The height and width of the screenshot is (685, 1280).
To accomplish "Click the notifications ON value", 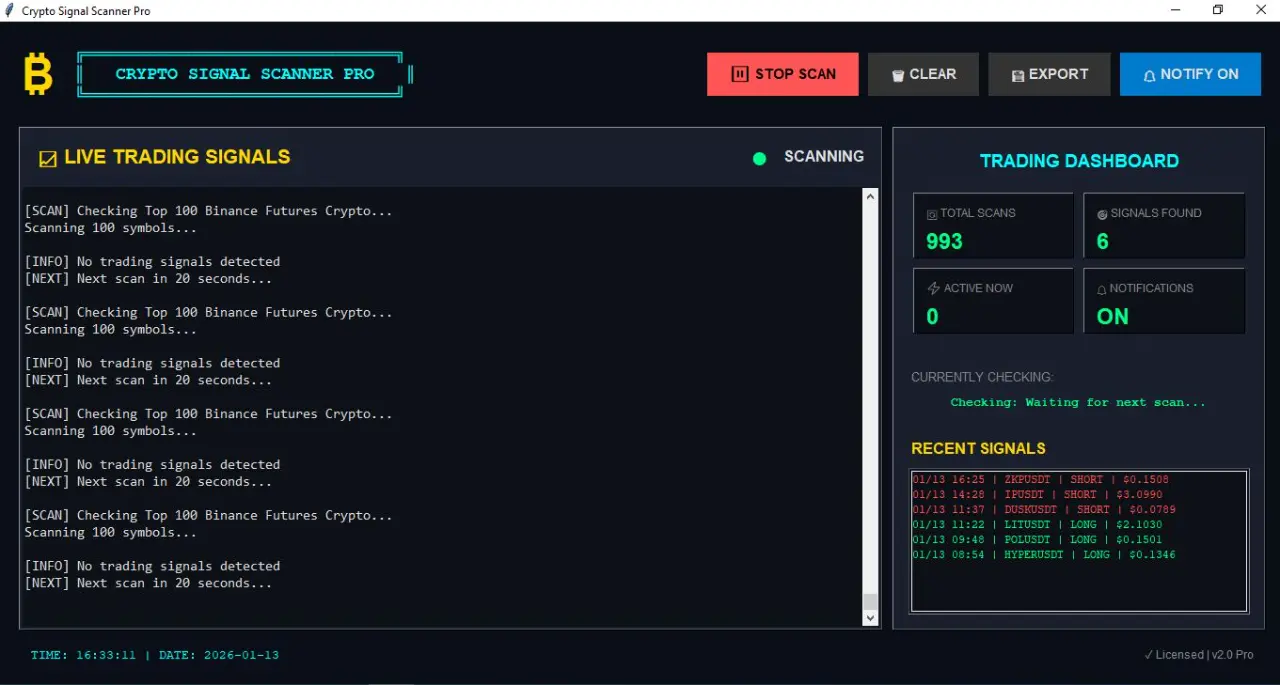I will click(x=1113, y=317).
